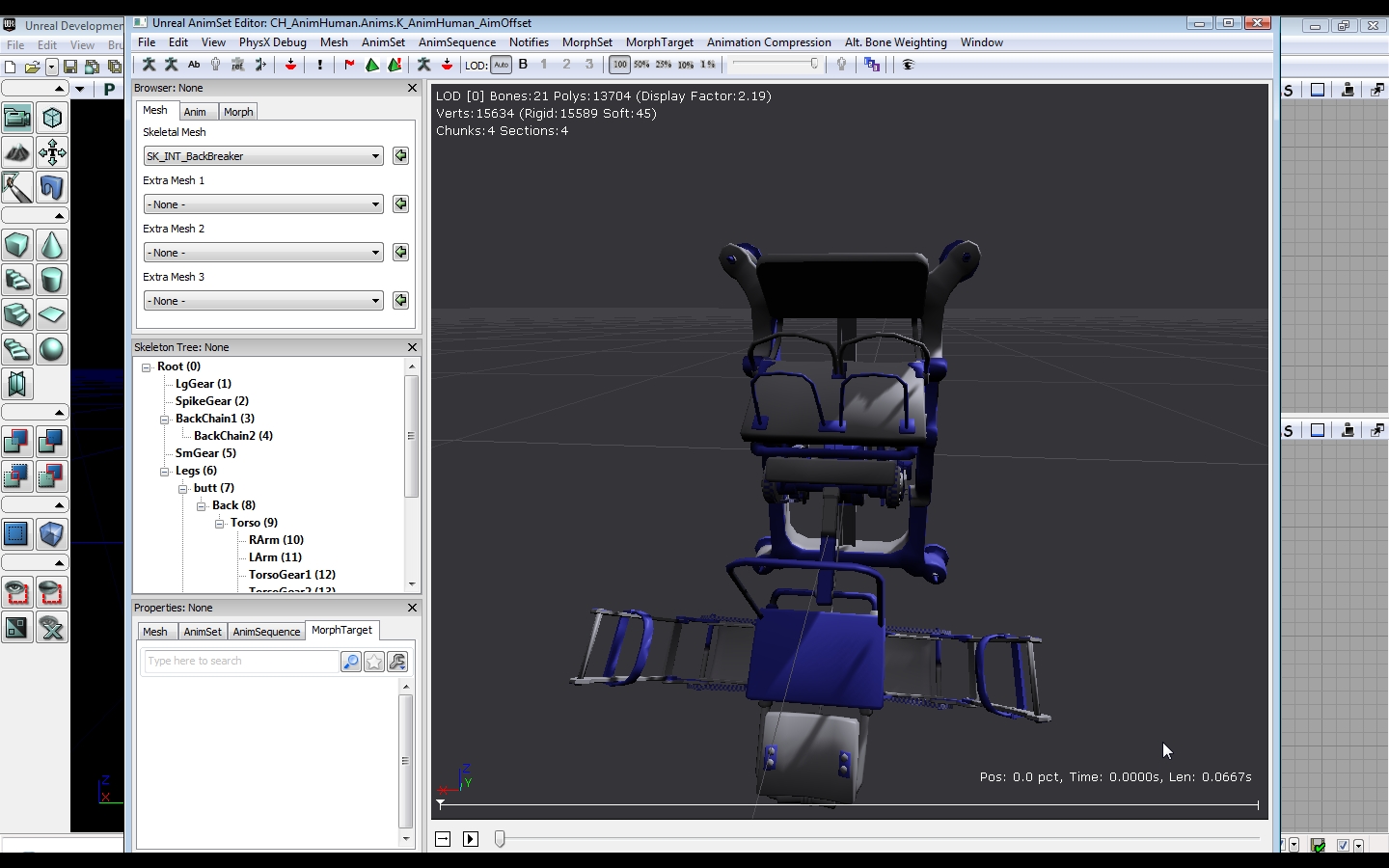Click the green cone toolbar icon
Viewport: 1389px width, 868px height.
(x=372, y=65)
